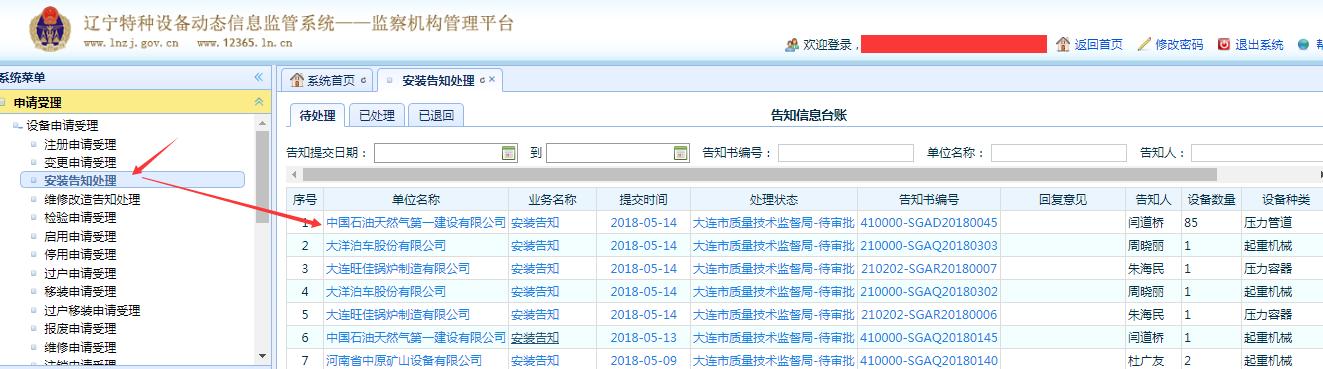
Task: Open 变更申请受理 in the menu tree
Action: pyautogui.click(x=80, y=162)
